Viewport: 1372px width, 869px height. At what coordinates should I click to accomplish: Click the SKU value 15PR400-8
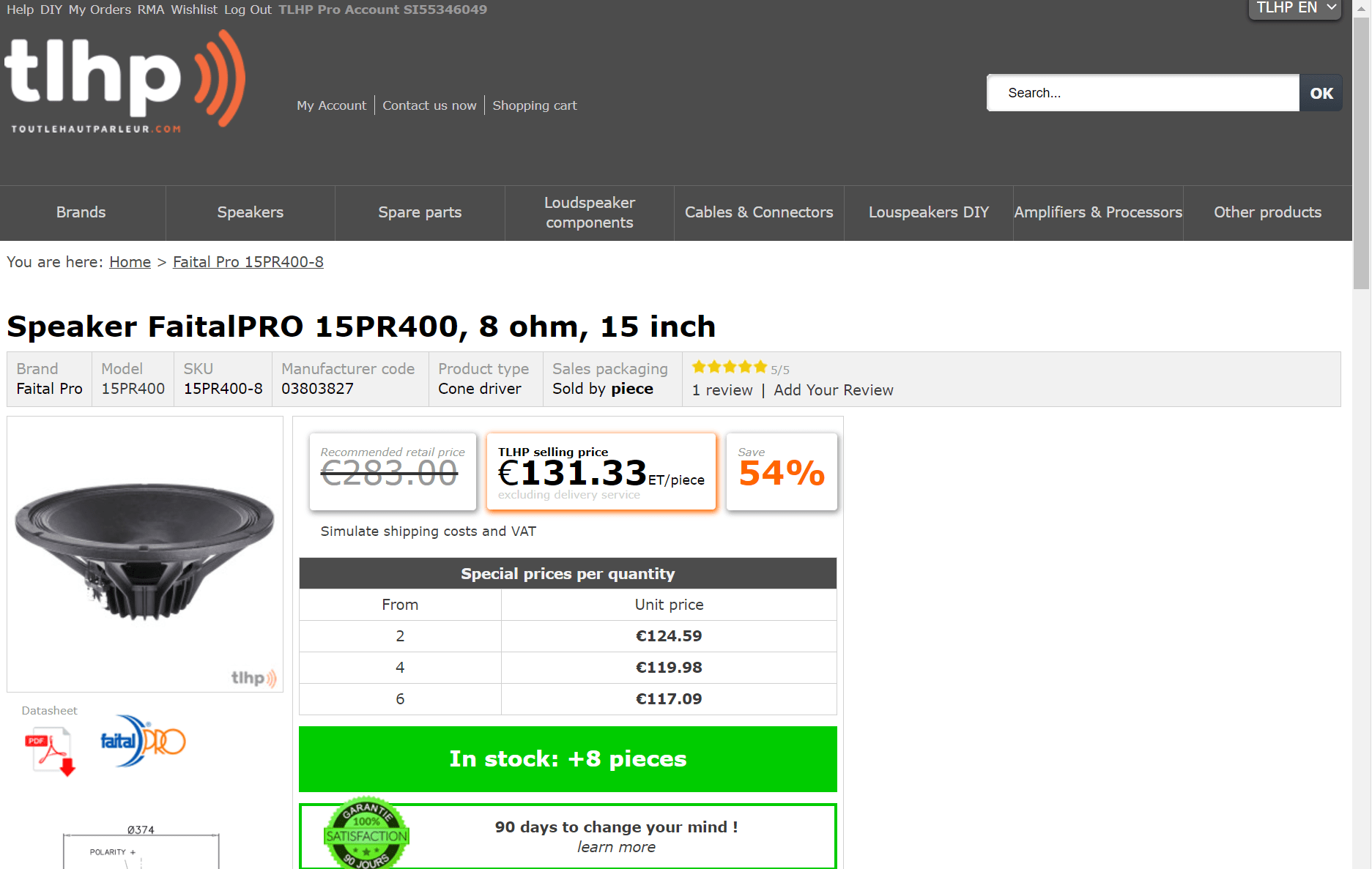223,389
